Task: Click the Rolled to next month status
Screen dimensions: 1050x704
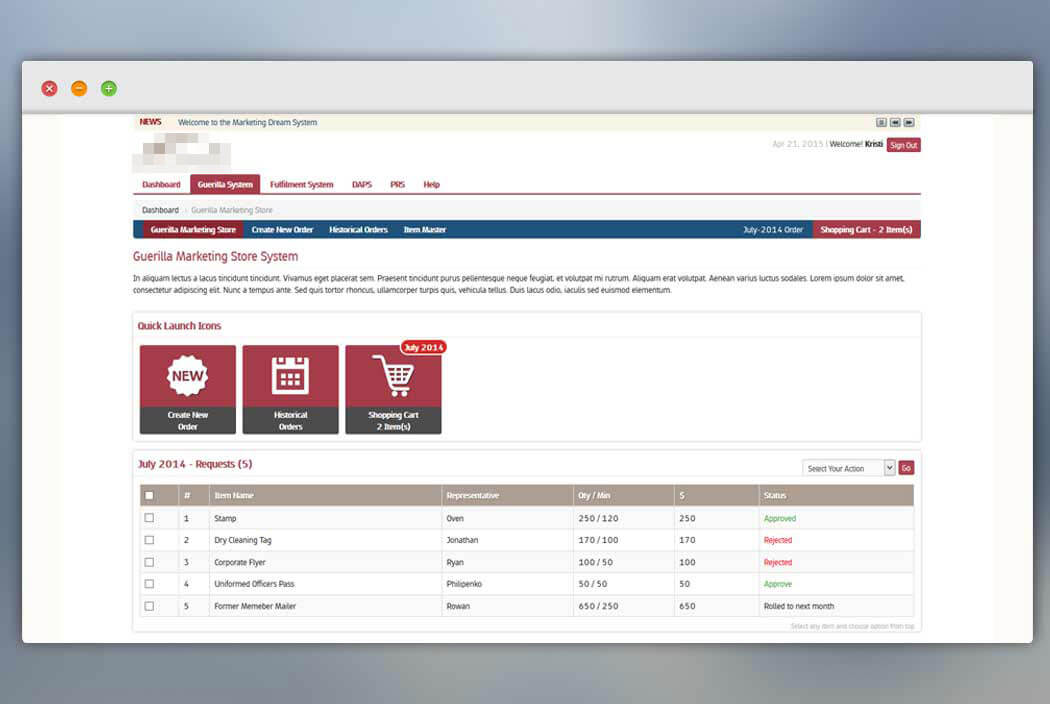Action: tap(799, 606)
